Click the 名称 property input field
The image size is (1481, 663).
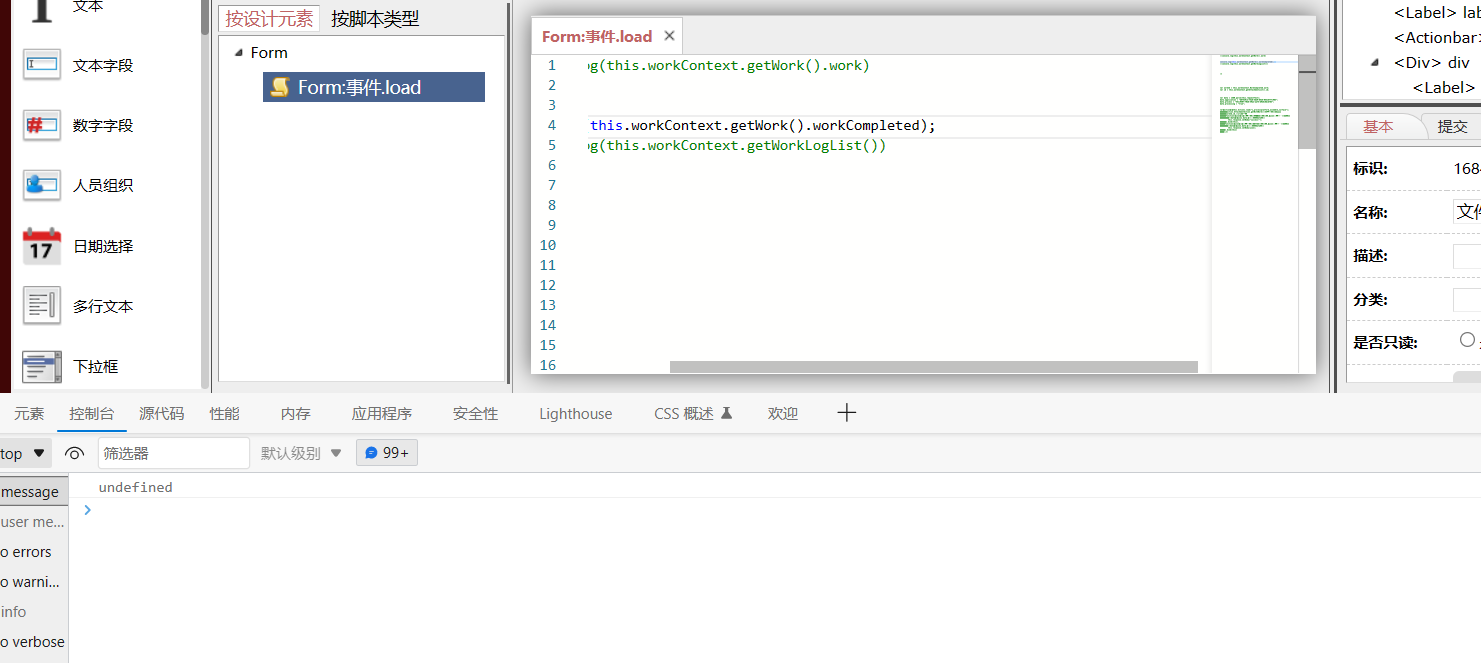tap(1467, 211)
